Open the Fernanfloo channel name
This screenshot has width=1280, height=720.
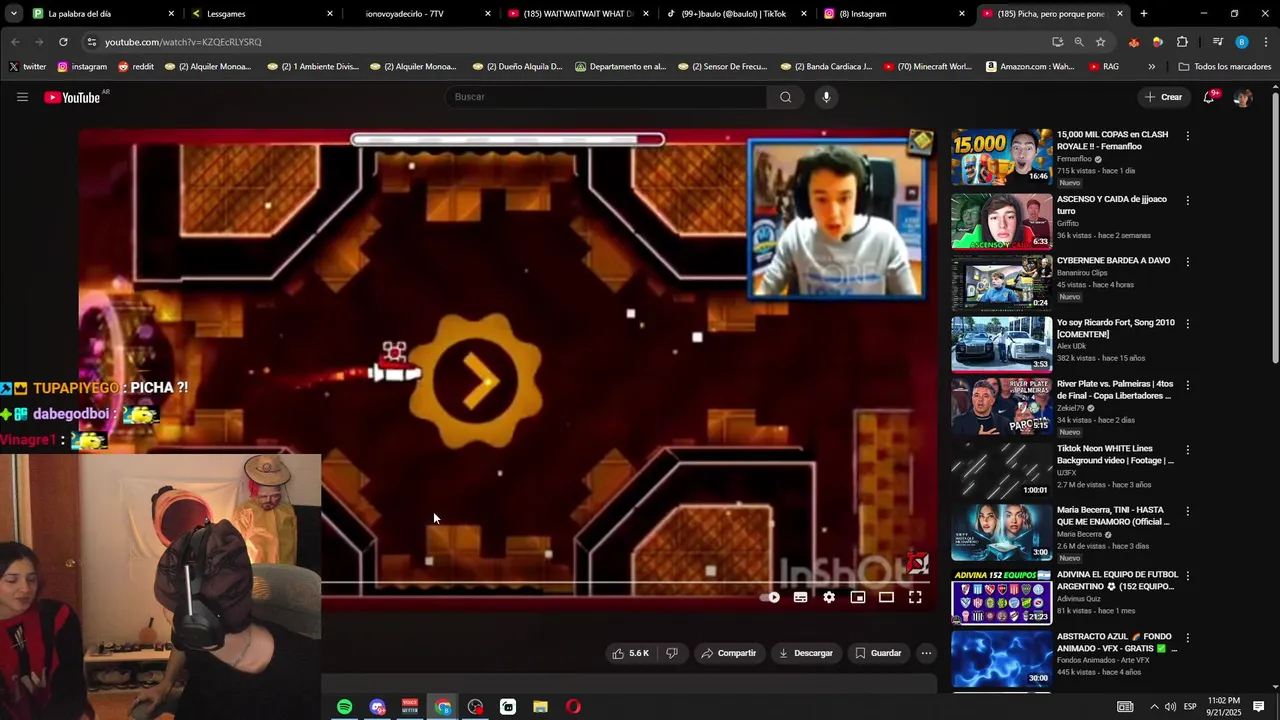tap(1075, 159)
